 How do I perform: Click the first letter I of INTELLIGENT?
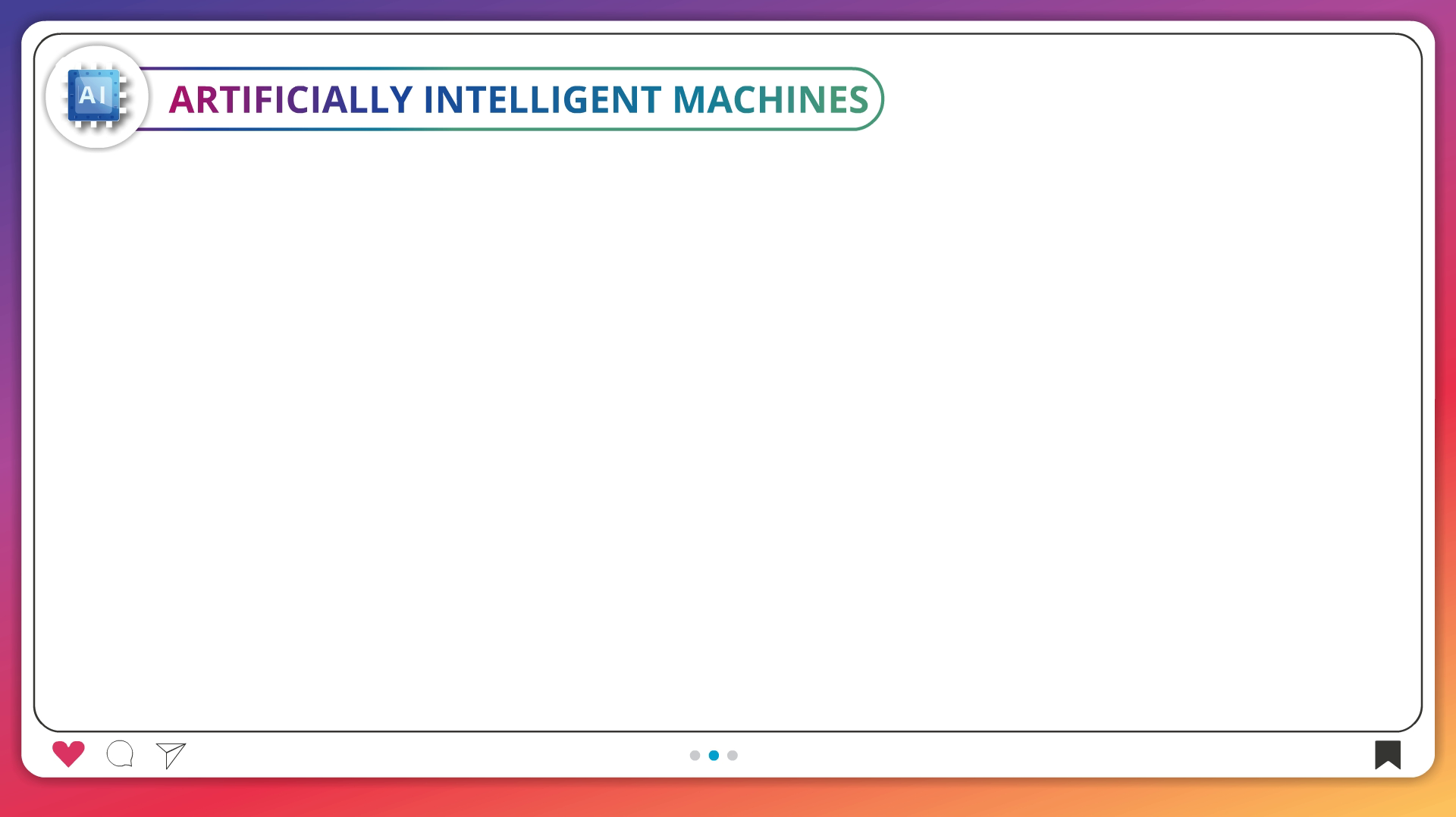(429, 100)
